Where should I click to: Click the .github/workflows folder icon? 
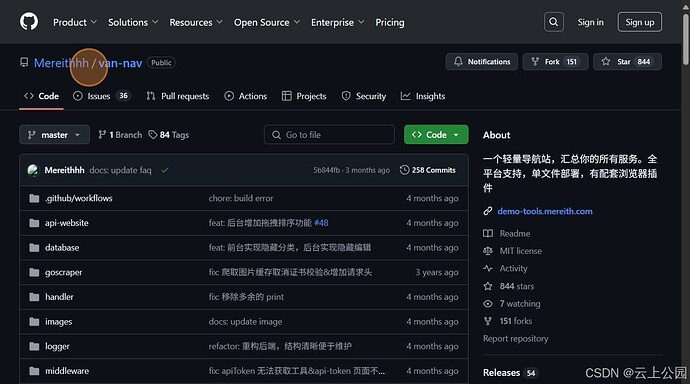tap(34, 198)
